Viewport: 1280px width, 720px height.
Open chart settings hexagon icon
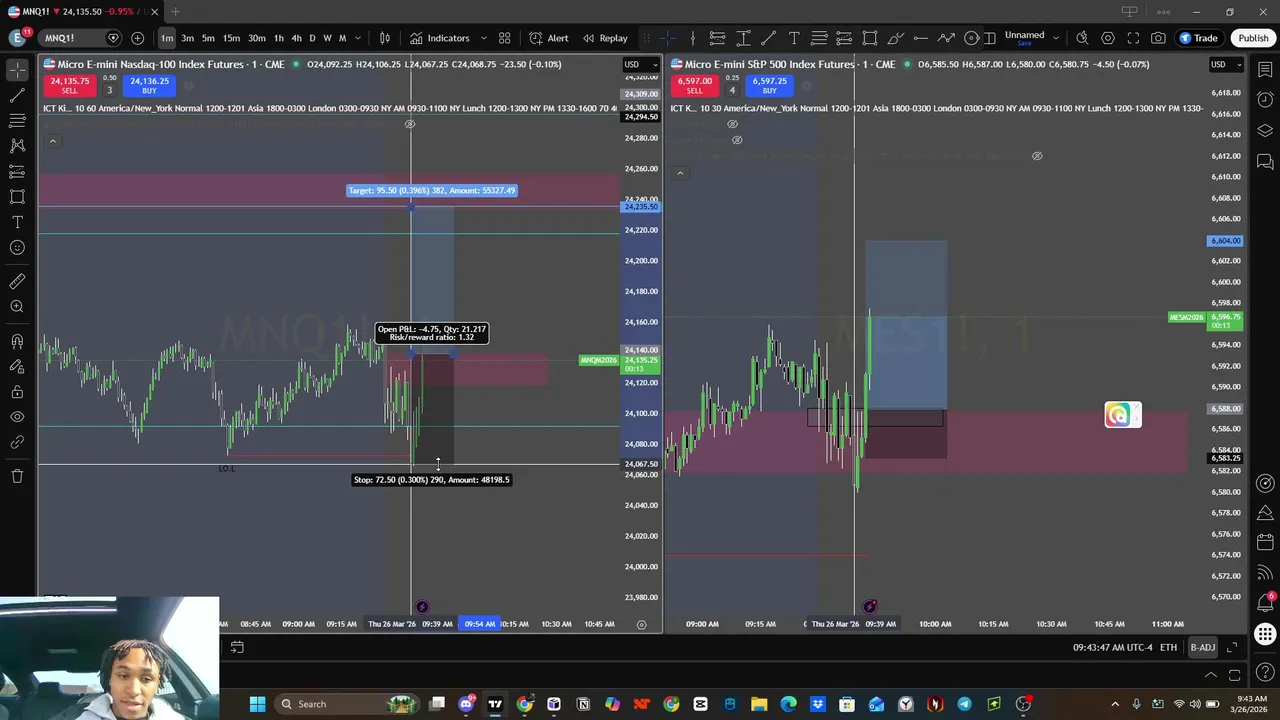[x=1108, y=38]
